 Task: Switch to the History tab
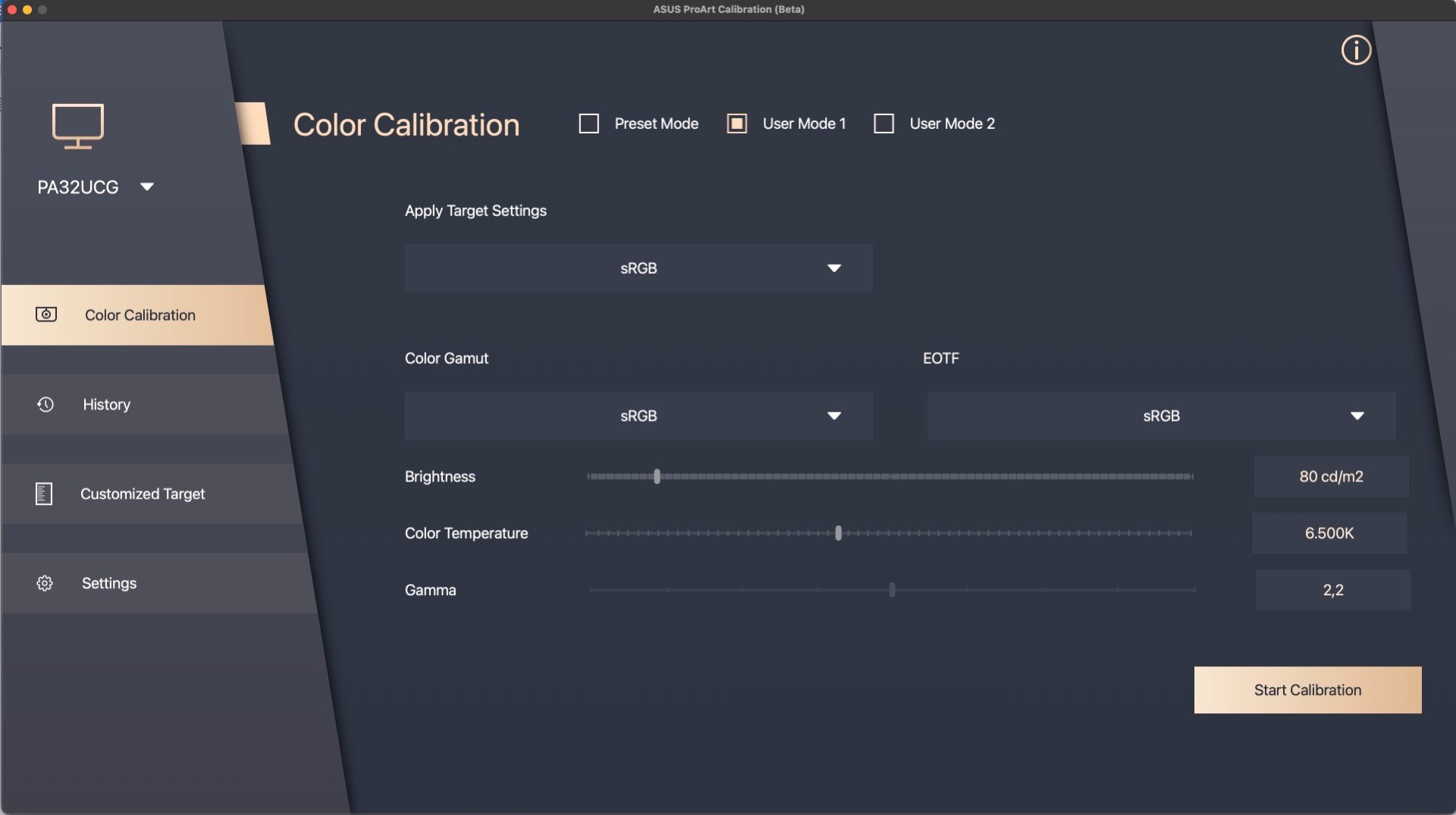[x=144, y=404]
